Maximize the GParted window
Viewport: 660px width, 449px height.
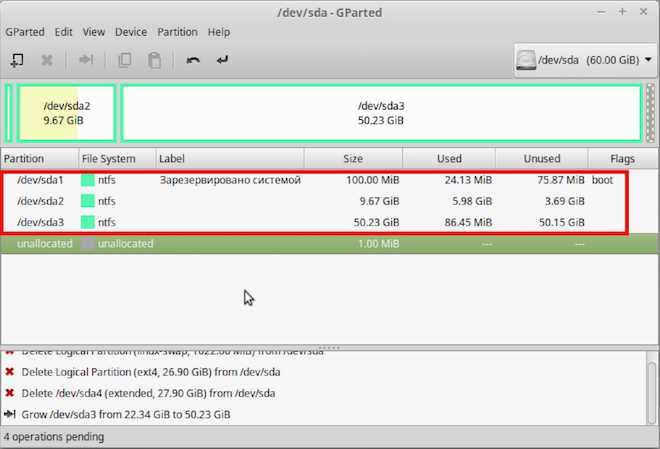[622, 12]
